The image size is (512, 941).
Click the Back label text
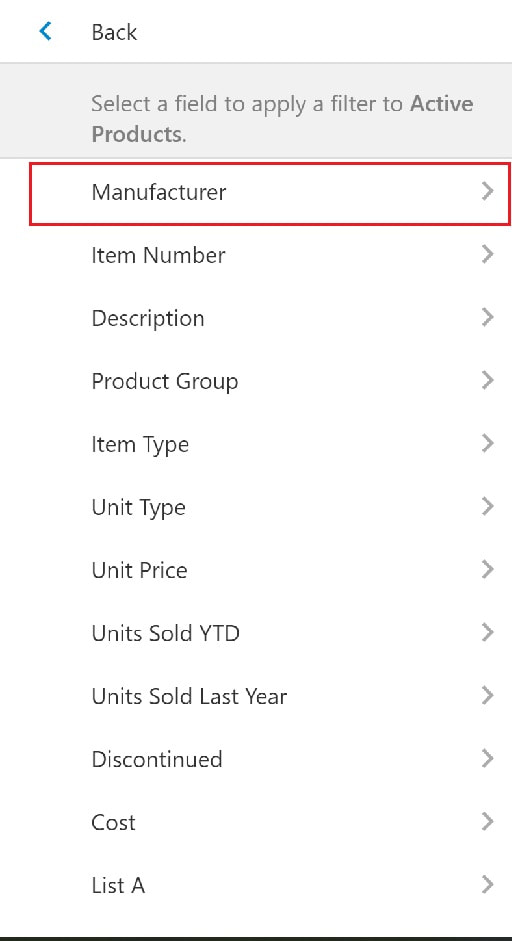[114, 32]
